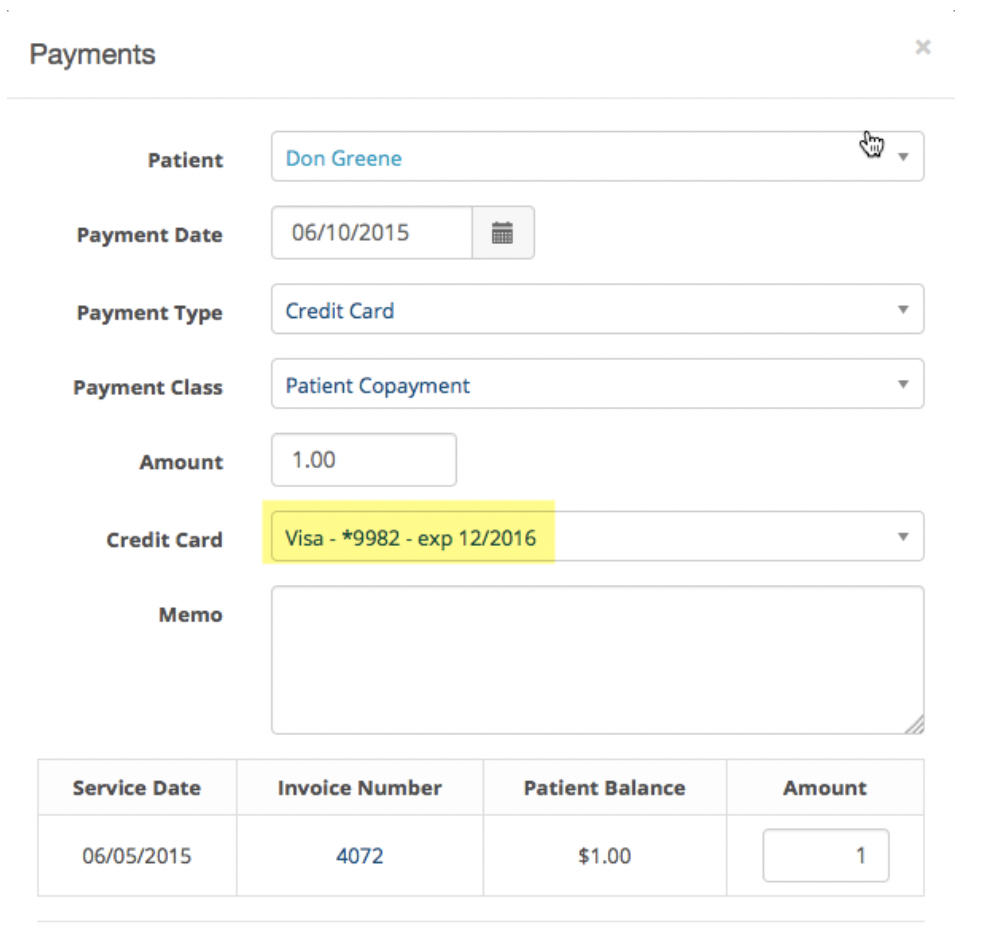This screenshot has width=984, height=932.
Task: Expand the Payment Class dropdown arrow
Action: pyautogui.click(x=903, y=384)
